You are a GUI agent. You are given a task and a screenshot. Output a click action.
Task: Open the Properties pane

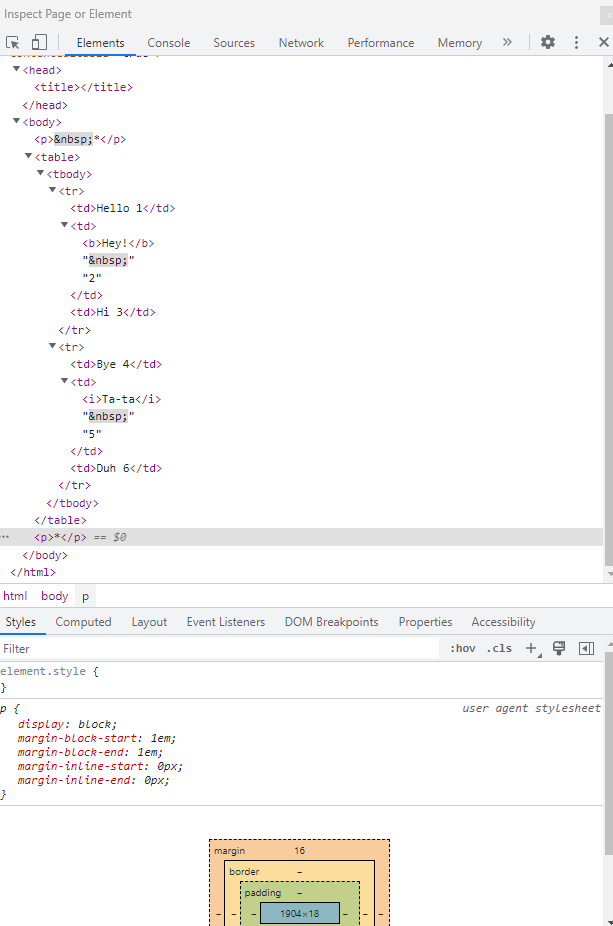[425, 622]
